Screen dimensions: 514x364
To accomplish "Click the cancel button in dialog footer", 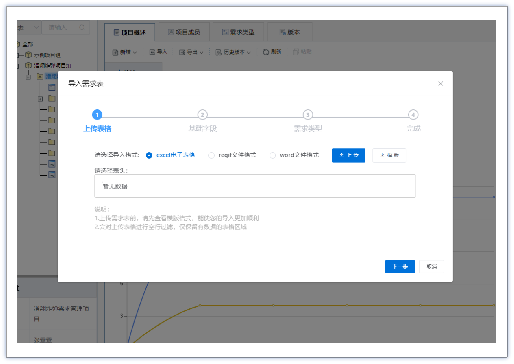I will point(432,266).
